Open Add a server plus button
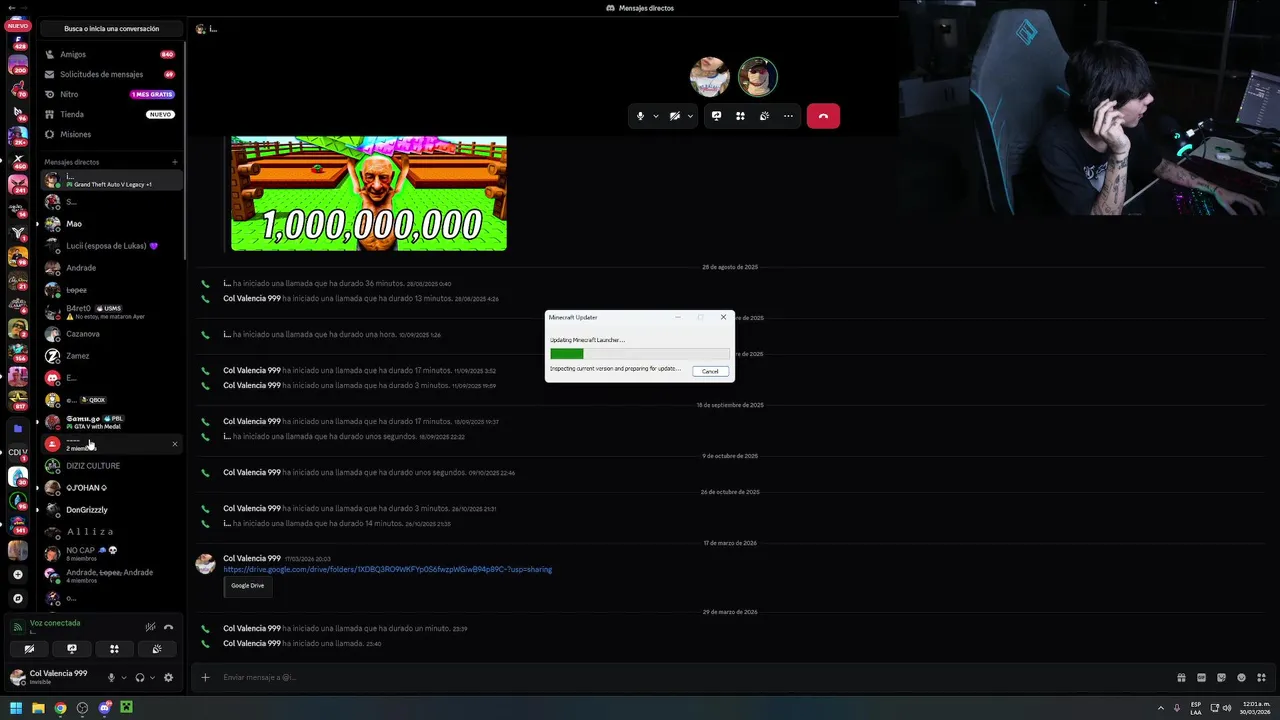The width and height of the screenshot is (1280, 720). (x=17, y=575)
